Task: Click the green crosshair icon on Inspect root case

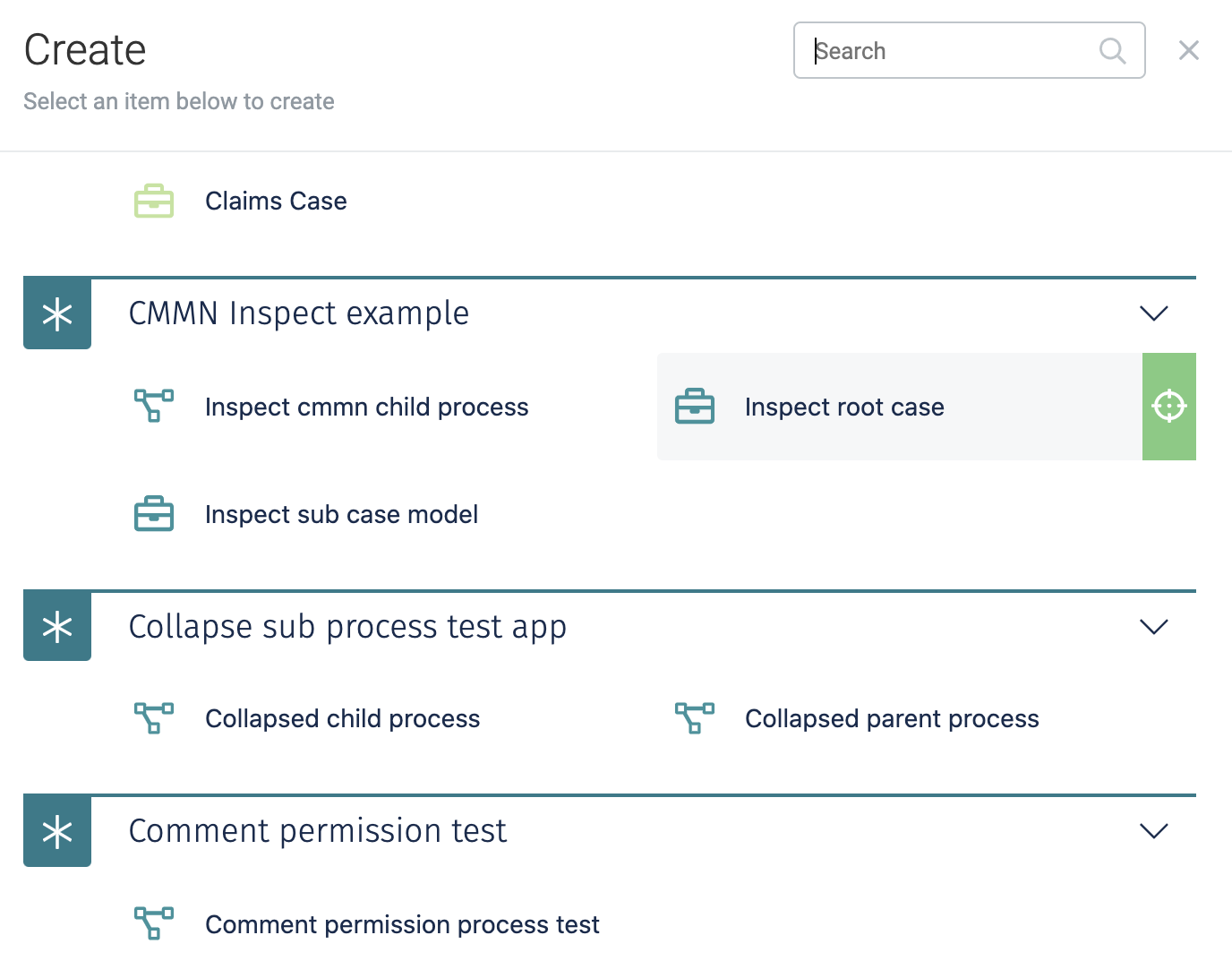Action: 1169,407
